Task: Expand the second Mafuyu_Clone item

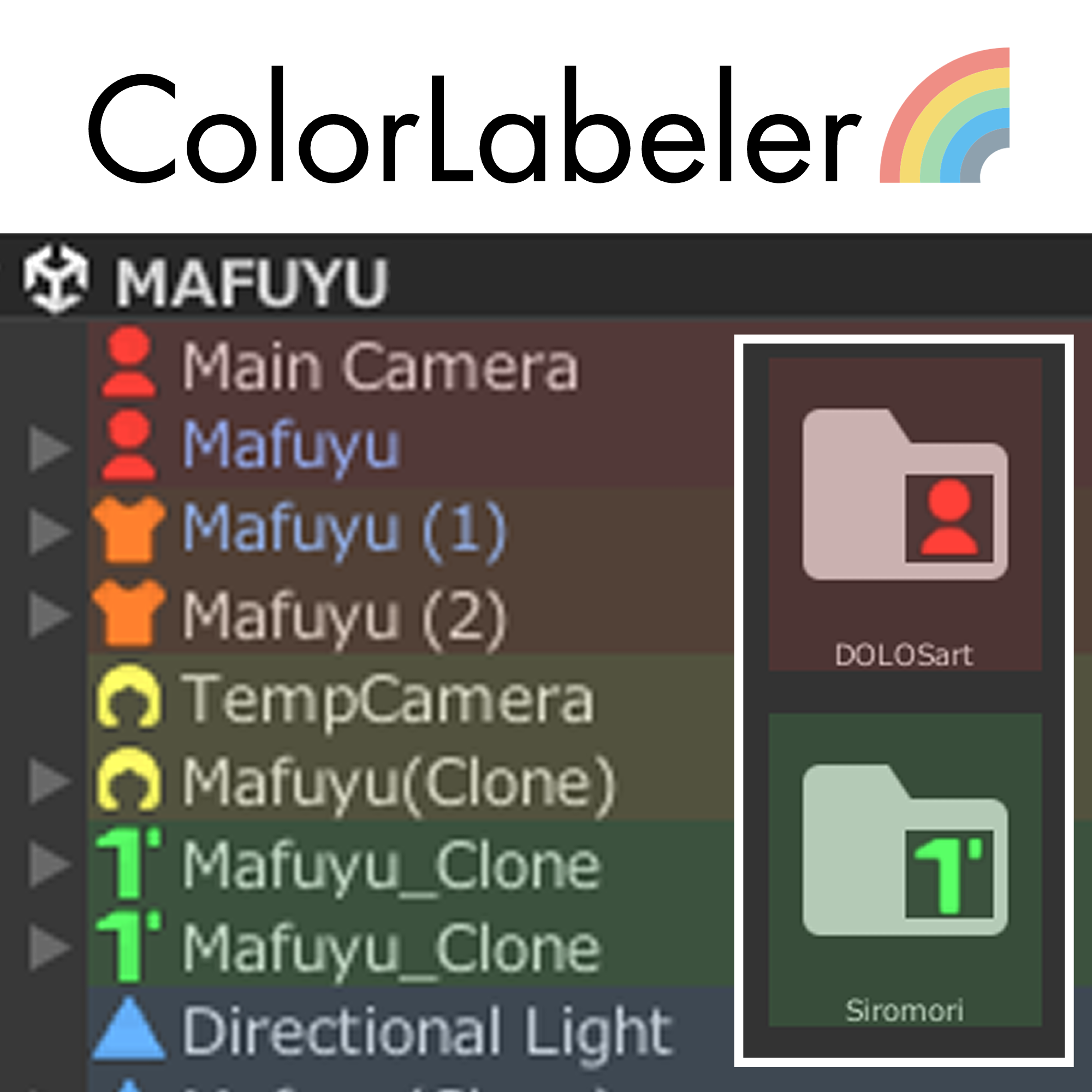Action: [50, 948]
